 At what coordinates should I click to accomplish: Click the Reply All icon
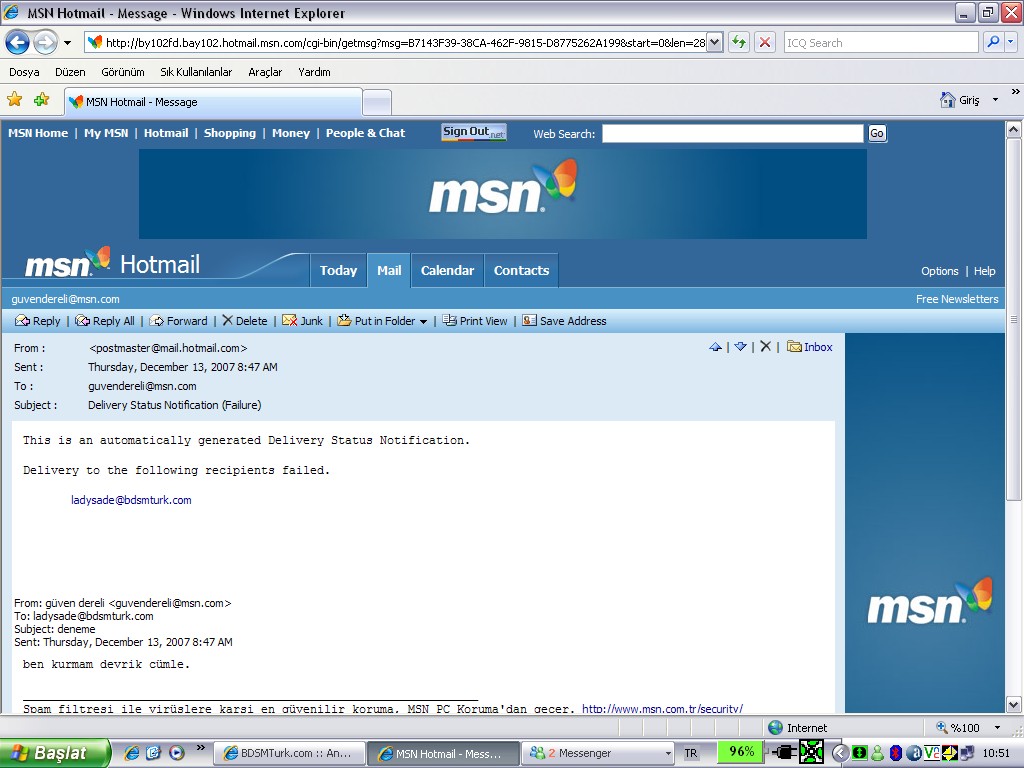point(82,321)
